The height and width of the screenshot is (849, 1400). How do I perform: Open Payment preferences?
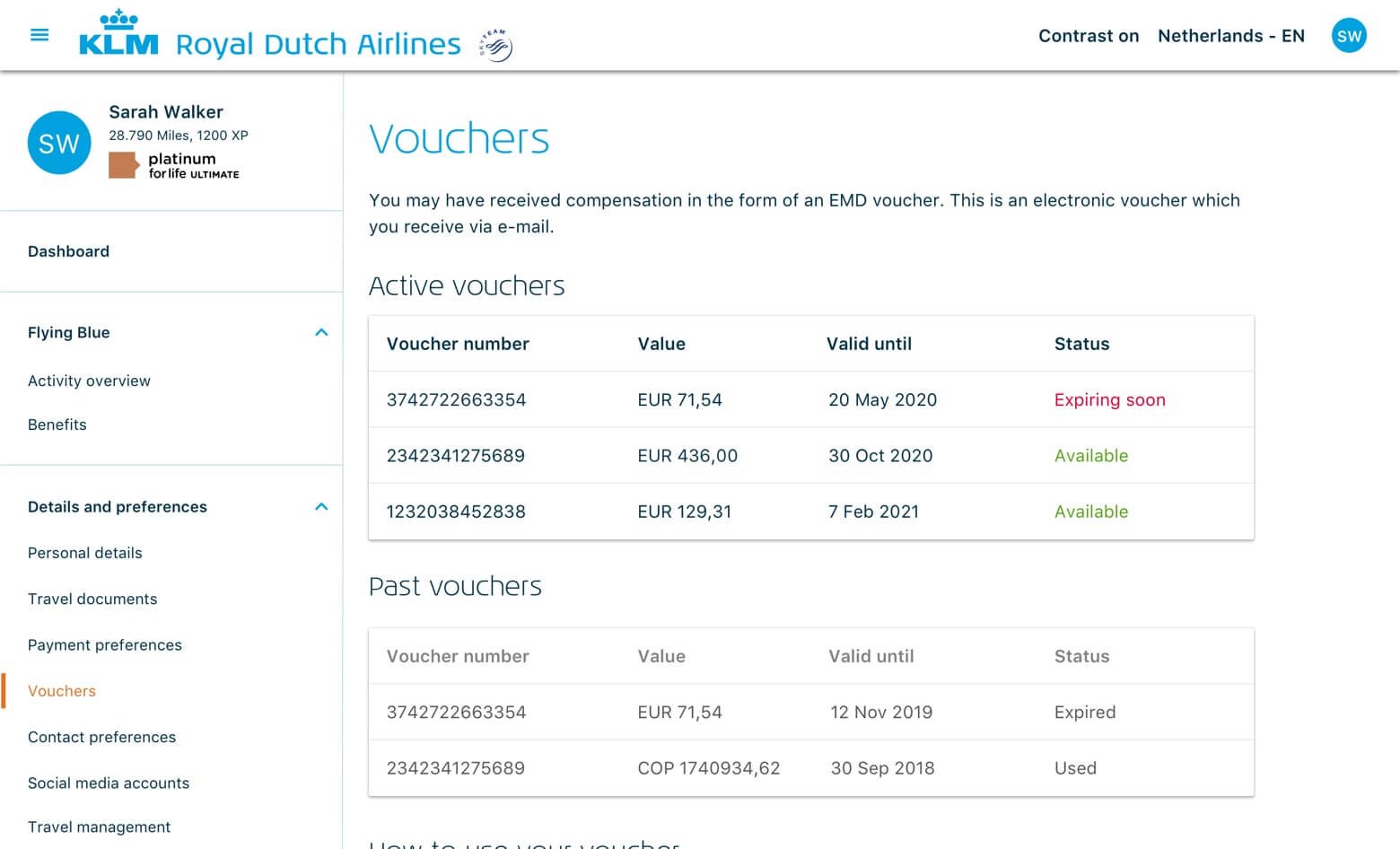(x=105, y=645)
